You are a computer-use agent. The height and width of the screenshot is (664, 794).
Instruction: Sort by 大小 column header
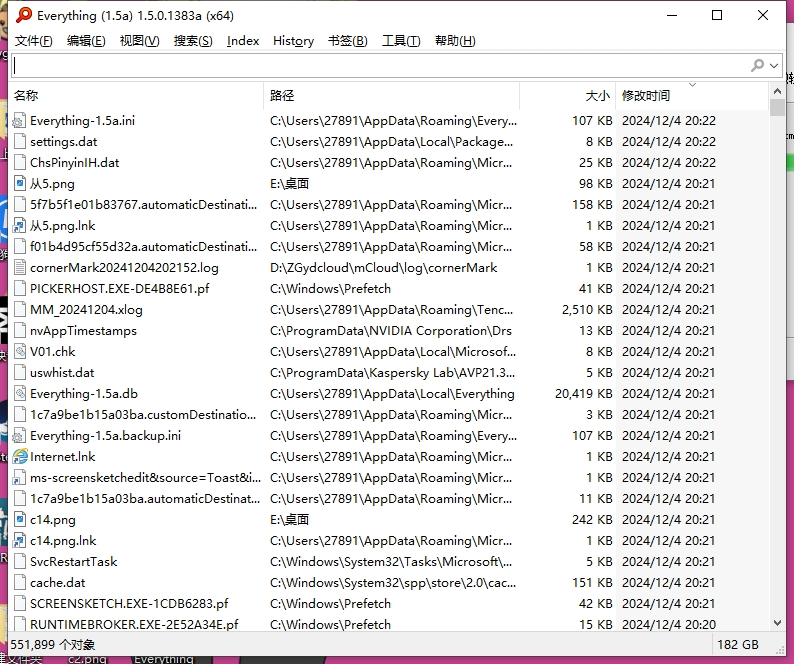(568, 96)
